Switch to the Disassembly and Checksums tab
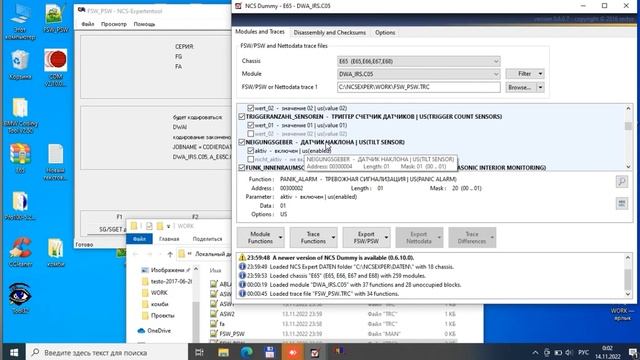This screenshot has height=360, width=640. 329,33
